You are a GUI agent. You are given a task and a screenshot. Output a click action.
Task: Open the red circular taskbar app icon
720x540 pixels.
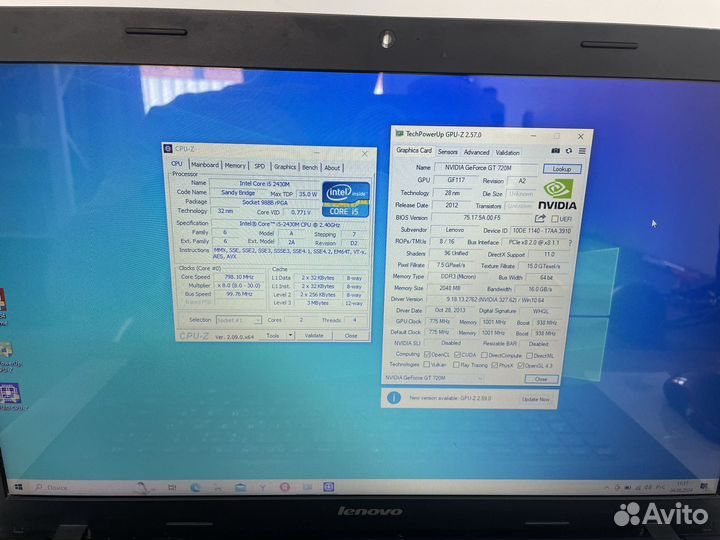click(285, 487)
